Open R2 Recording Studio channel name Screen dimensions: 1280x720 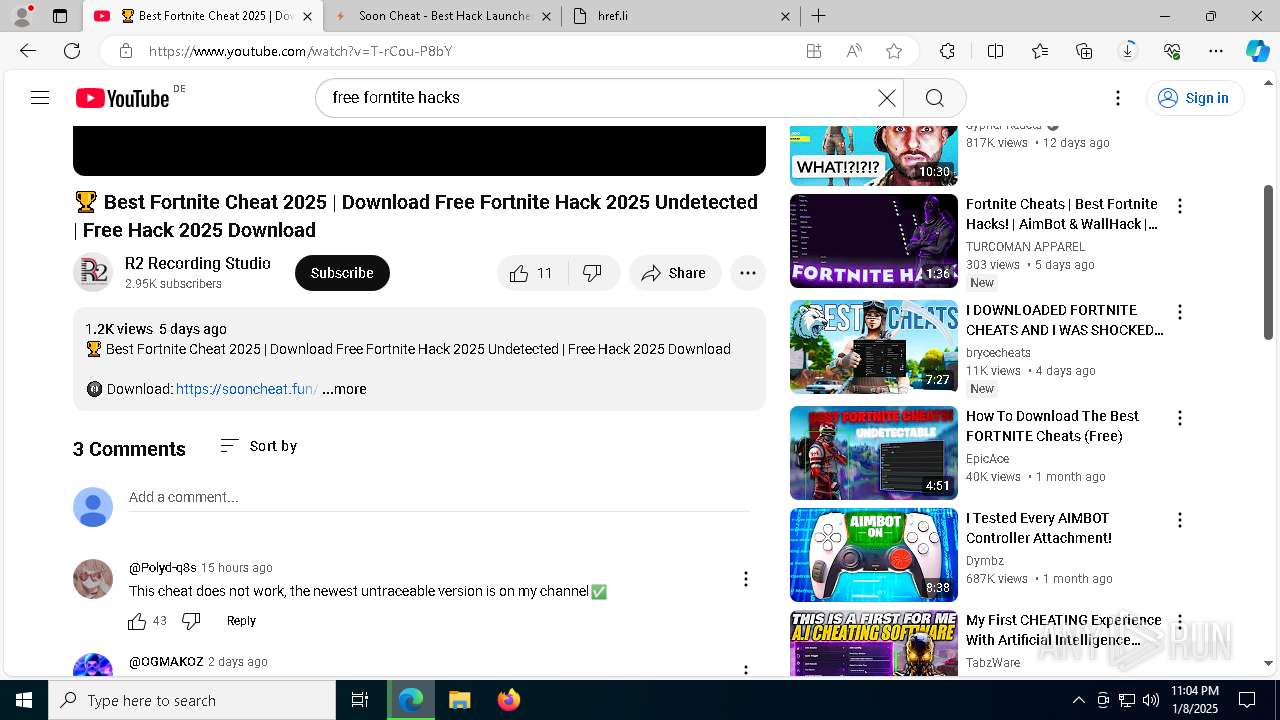(x=198, y=263)
